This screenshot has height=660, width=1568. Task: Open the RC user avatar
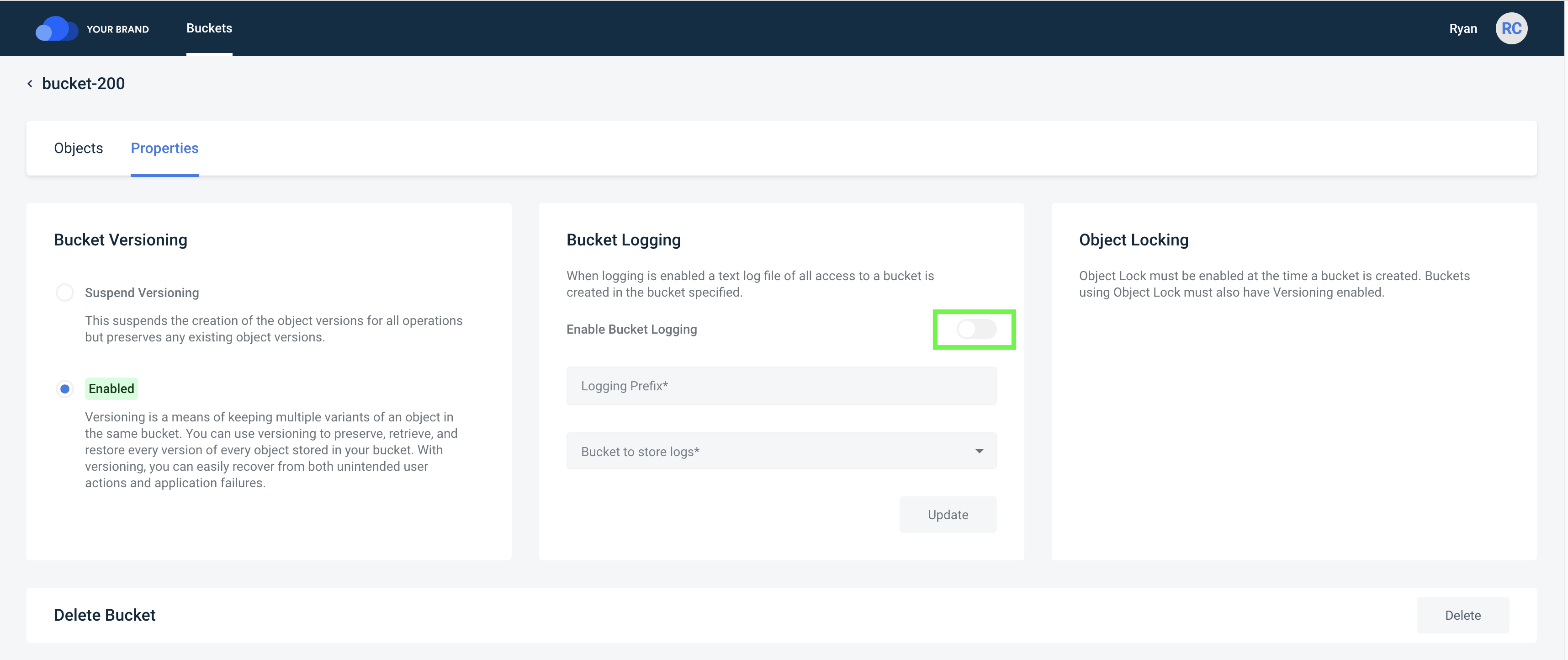click(x=1511, y=29)
